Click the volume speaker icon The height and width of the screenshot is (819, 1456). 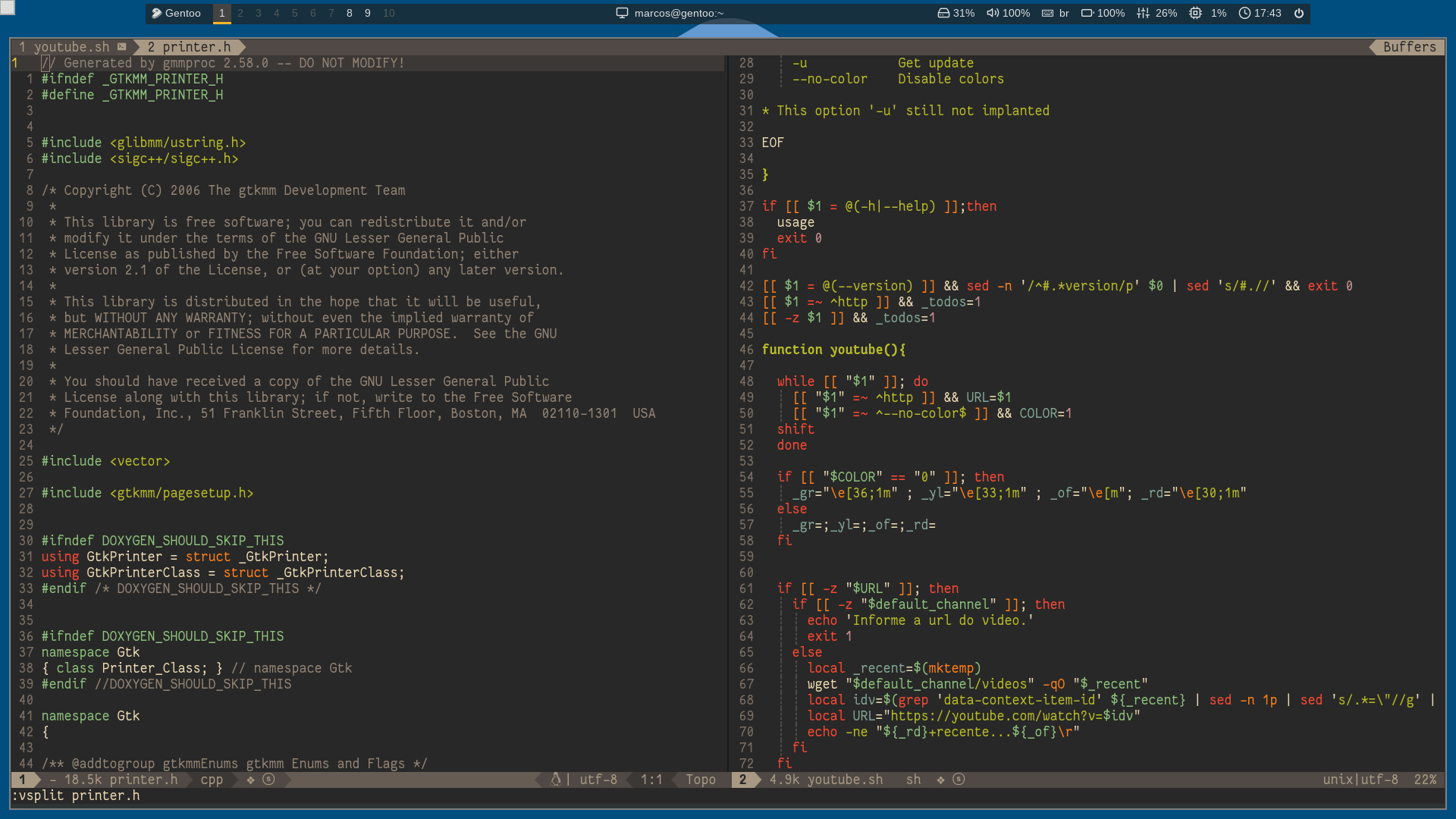pos(992,13)
